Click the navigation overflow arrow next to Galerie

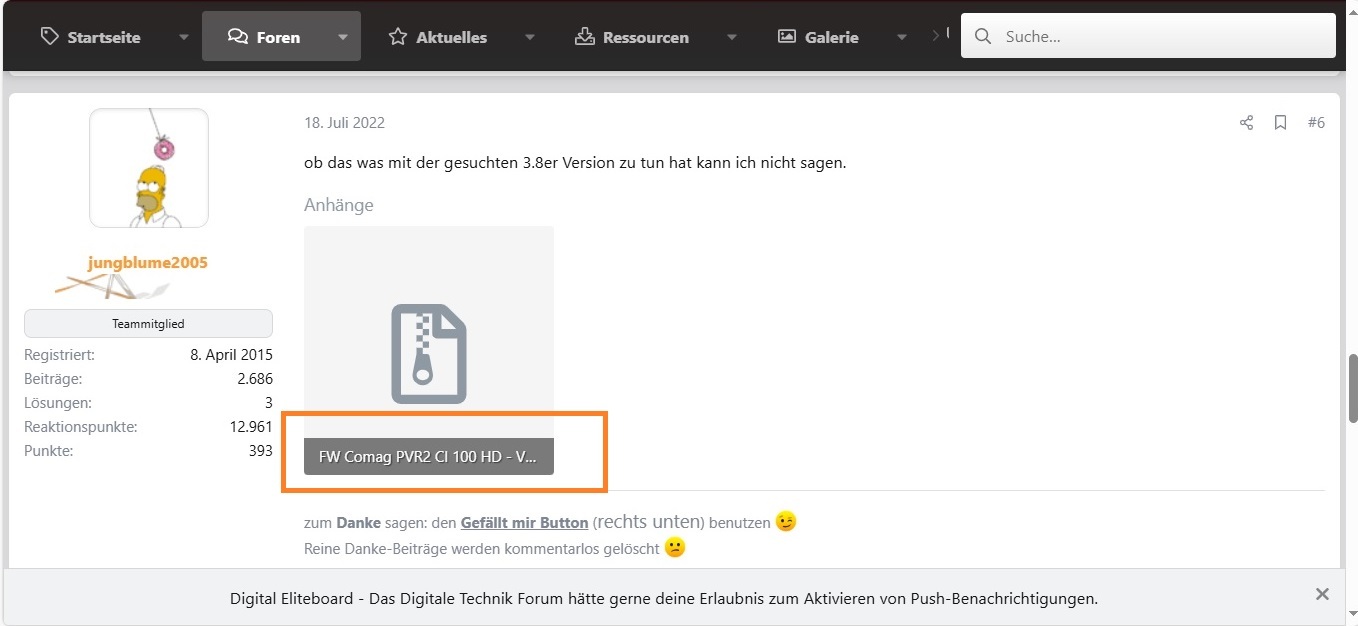pos(936,36)
